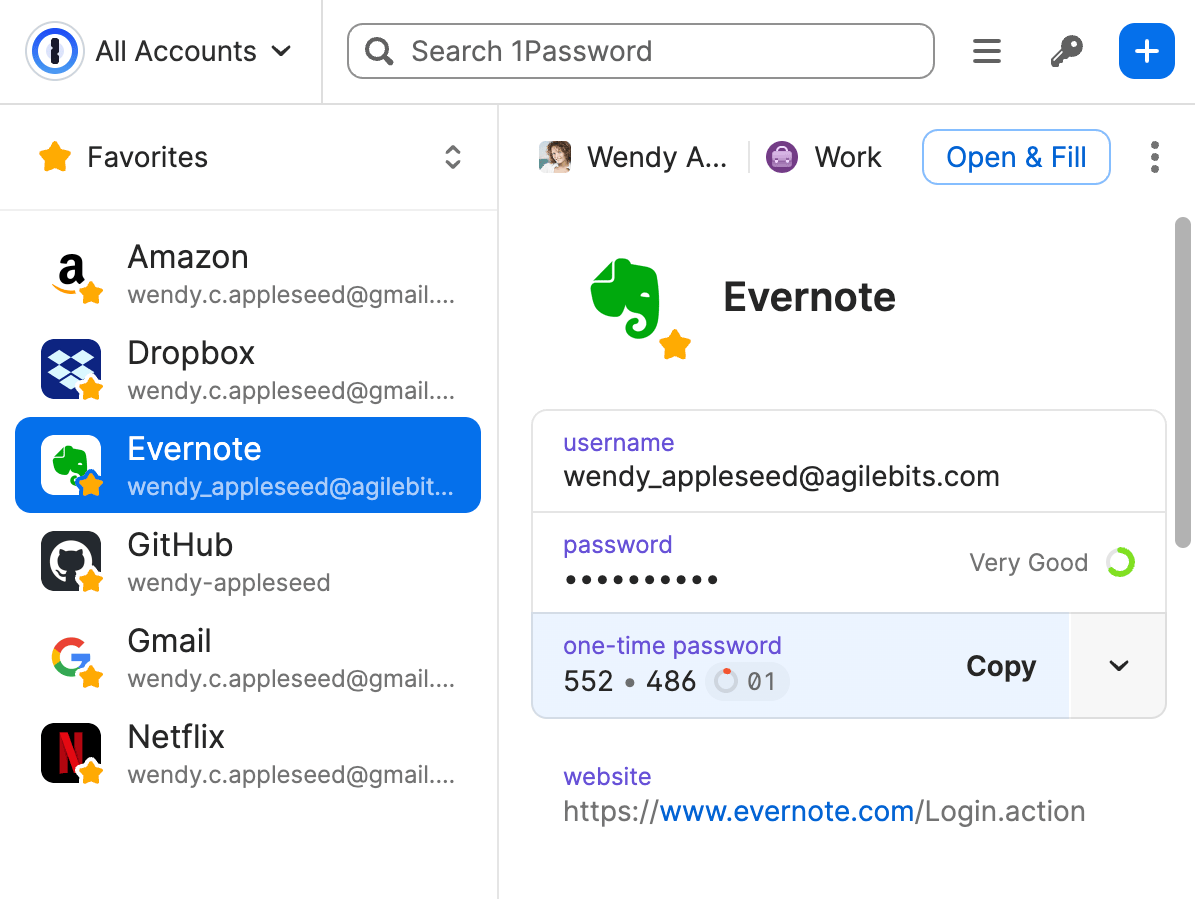Click the Amazon logo icon
Viewport: 1195px width, 899px height.
click(71, 274)
